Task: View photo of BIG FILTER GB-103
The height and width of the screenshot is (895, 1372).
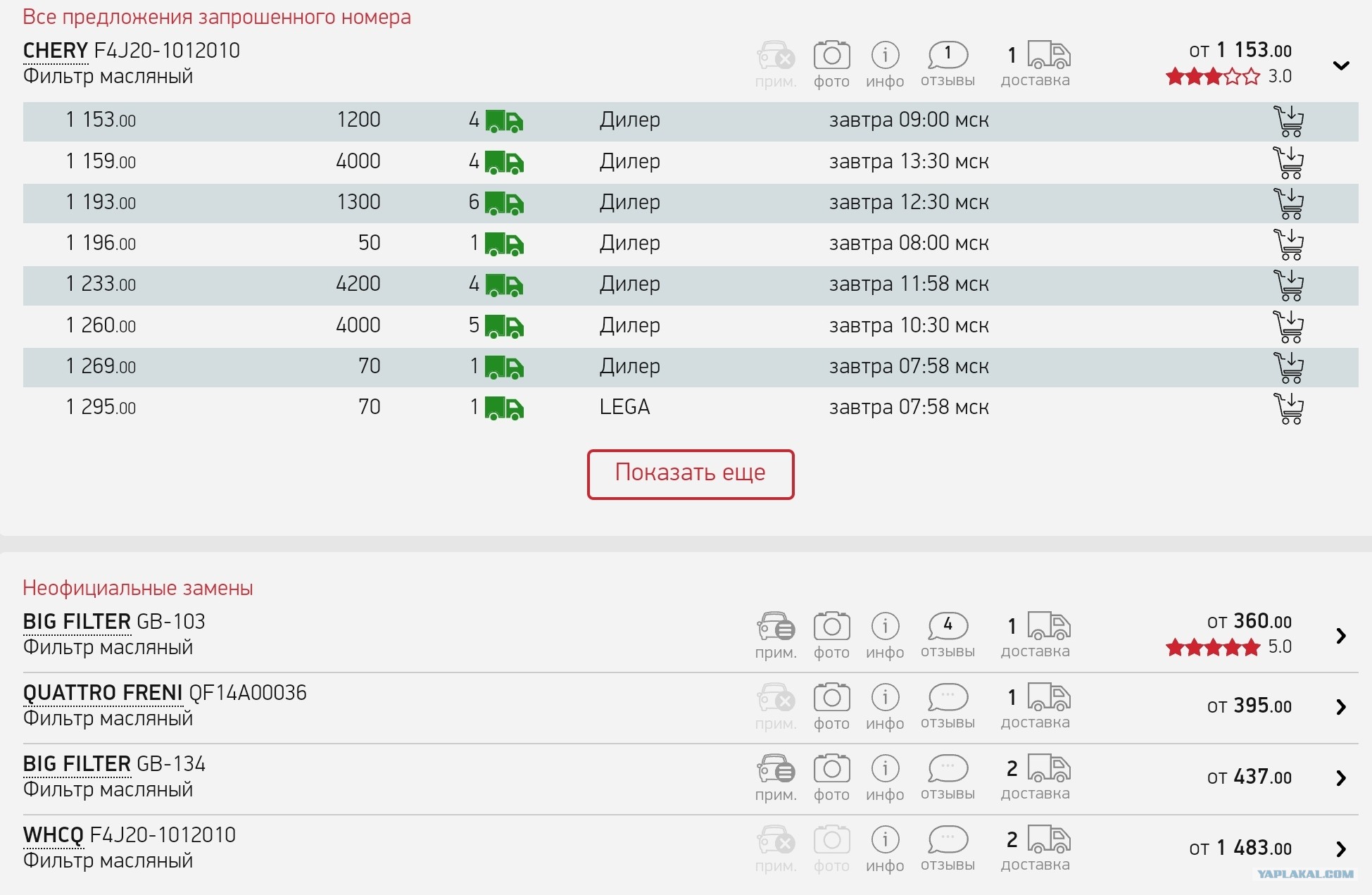Action: [x=831, y=636]
